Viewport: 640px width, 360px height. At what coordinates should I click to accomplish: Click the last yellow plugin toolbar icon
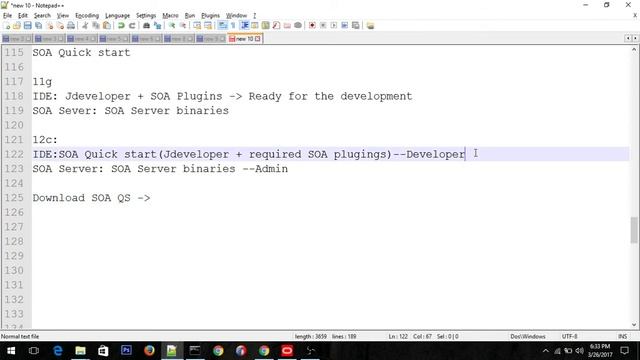(370, 26)
